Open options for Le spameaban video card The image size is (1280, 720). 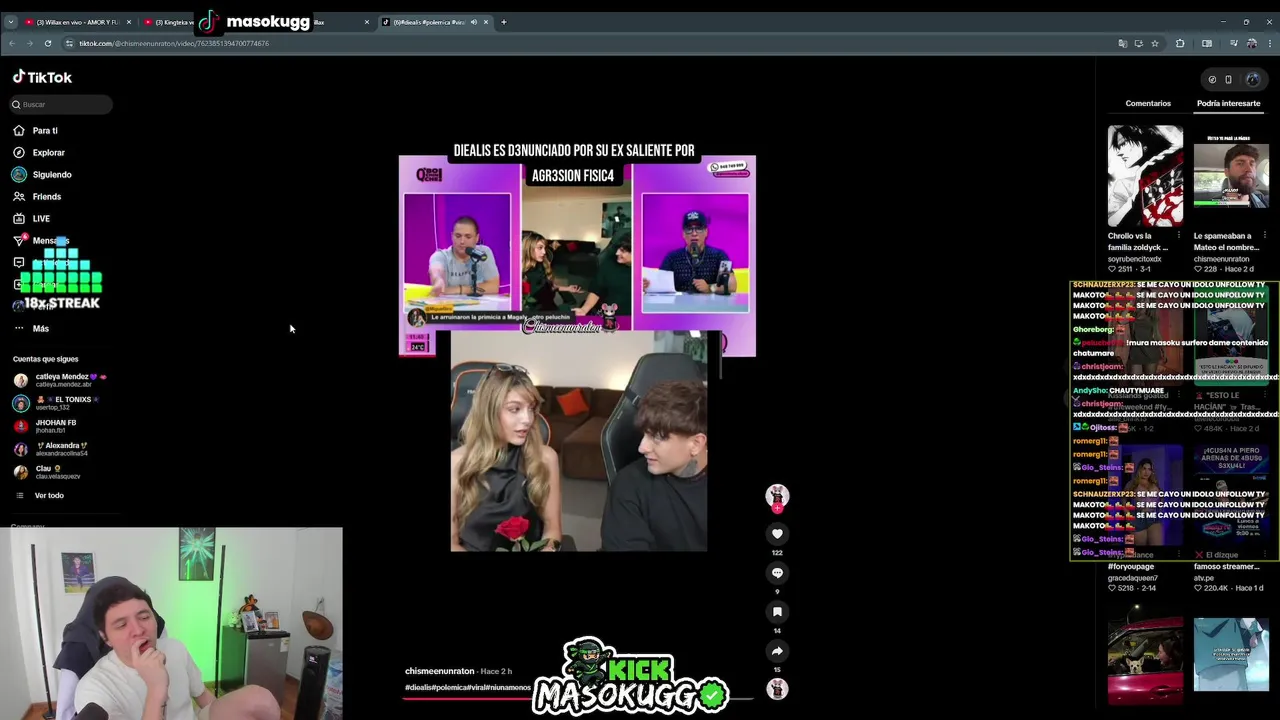tap(1264, 236)
